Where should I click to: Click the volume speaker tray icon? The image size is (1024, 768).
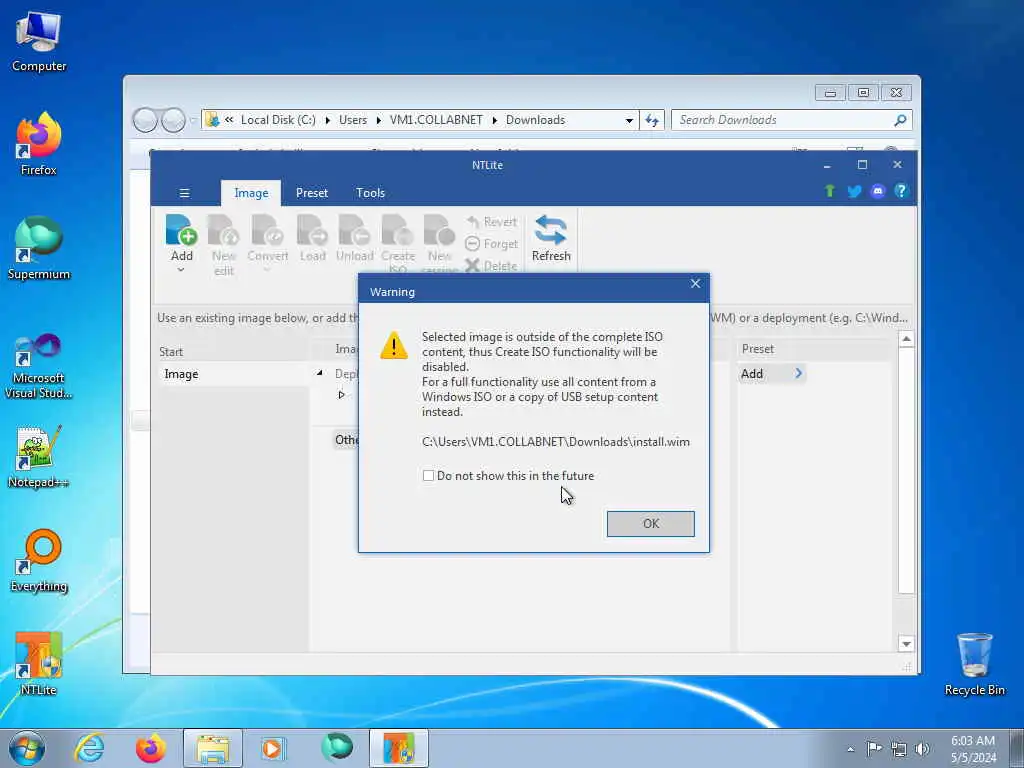tap(922, 749)
